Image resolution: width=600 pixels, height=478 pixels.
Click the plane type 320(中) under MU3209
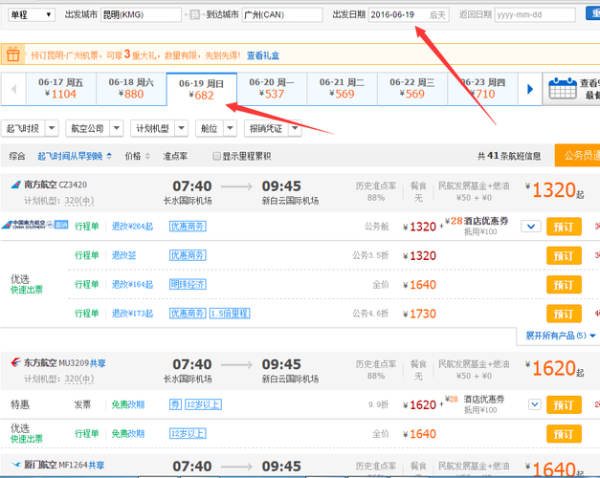click(79, 379)
